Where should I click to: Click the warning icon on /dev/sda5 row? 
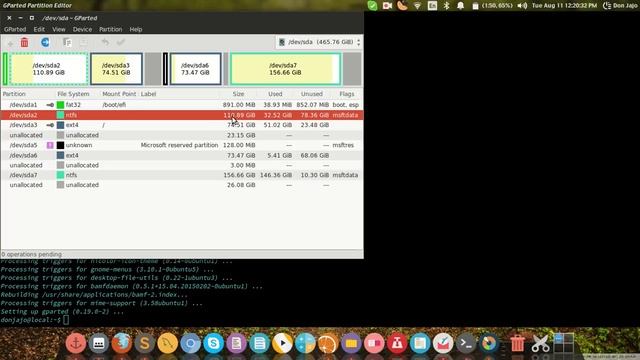click(50, 145)
